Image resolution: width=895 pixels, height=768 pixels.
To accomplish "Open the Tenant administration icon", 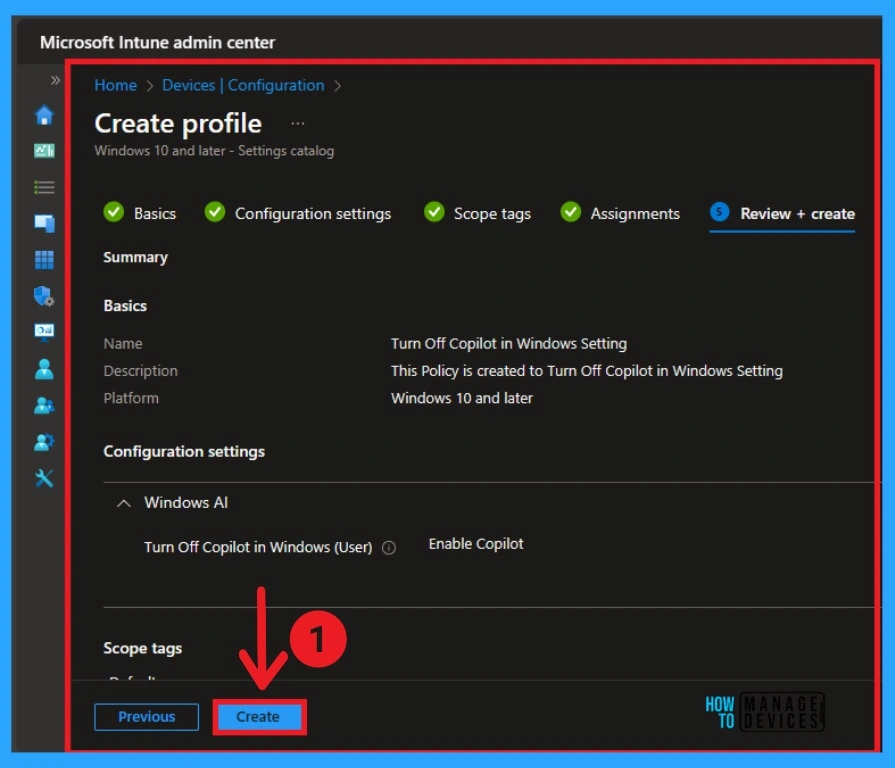I will [x=44, y=442].
